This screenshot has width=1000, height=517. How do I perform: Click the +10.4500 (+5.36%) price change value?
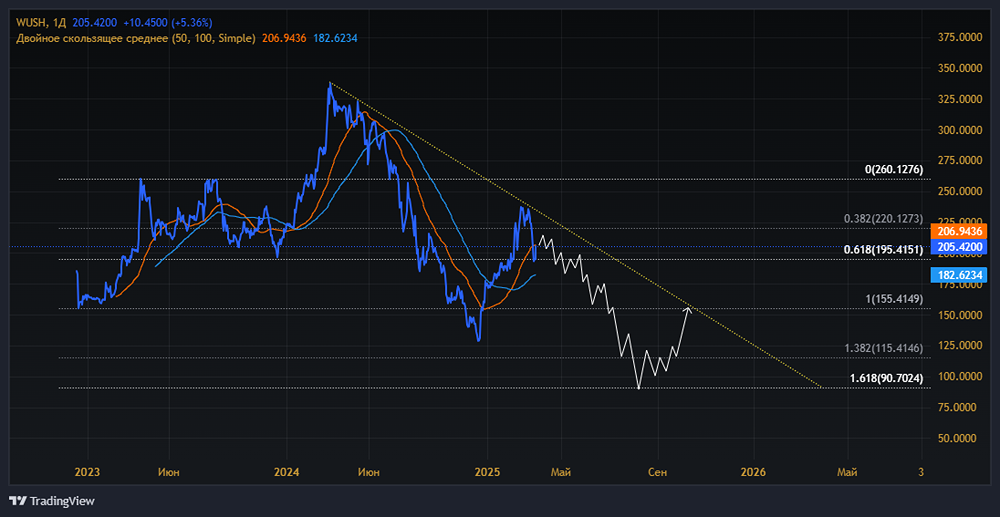[x=166, y=21]
